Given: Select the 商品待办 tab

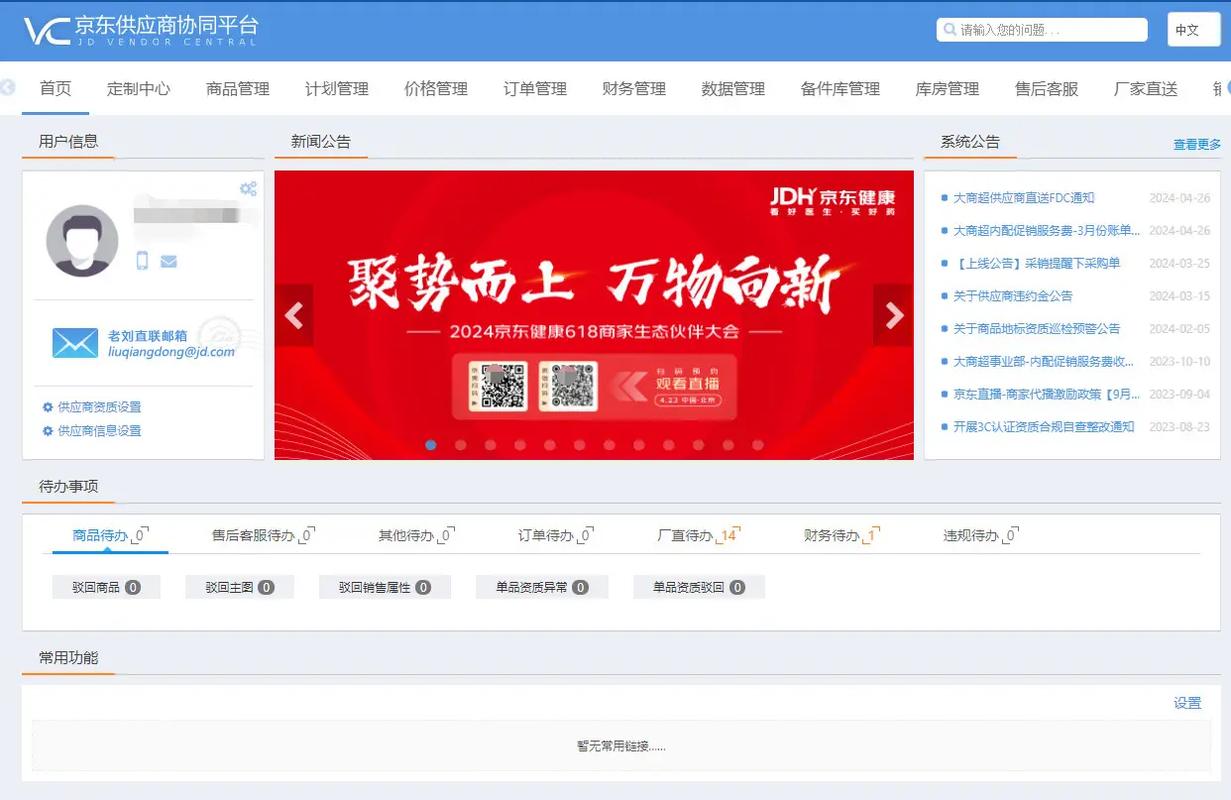Looking at the screenshot, I should (x=110, y=536).
